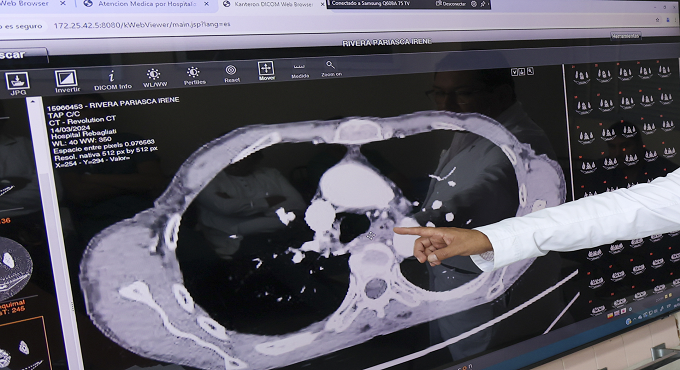Click the viewport download icon
680x370 pixels.
tap(522, 72)
